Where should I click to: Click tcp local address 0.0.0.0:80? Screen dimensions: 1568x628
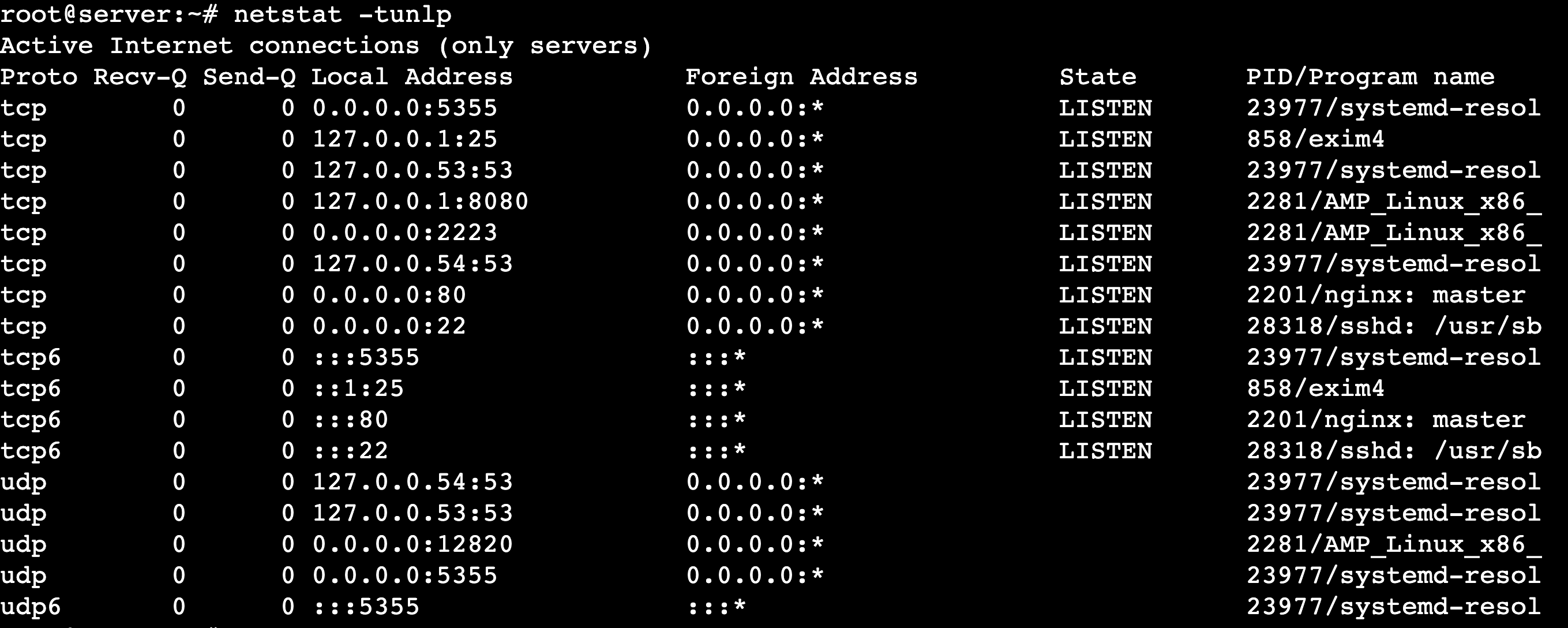point(389,296)
